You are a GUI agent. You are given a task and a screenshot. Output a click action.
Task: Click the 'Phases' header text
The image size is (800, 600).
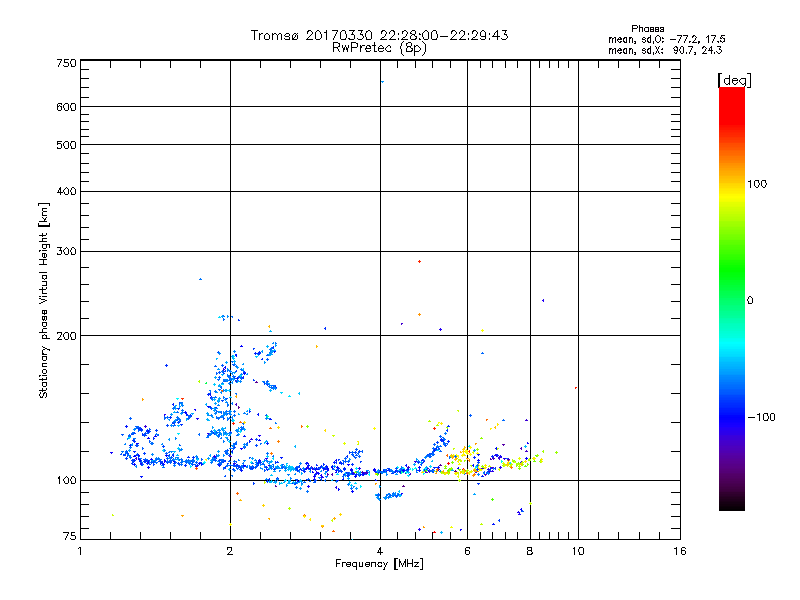click(x=647, y=29)
